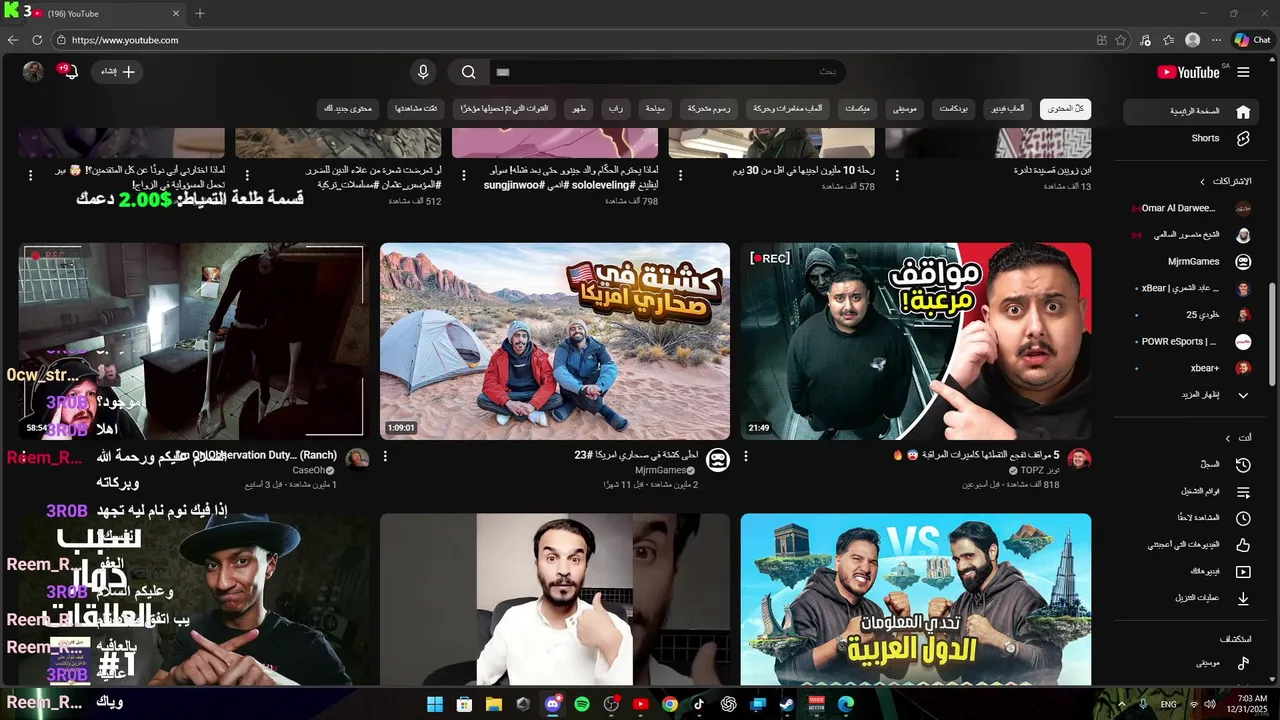1280x720 pixels.
Task: Open a new browser tab
Action: [x=200, y=13]
